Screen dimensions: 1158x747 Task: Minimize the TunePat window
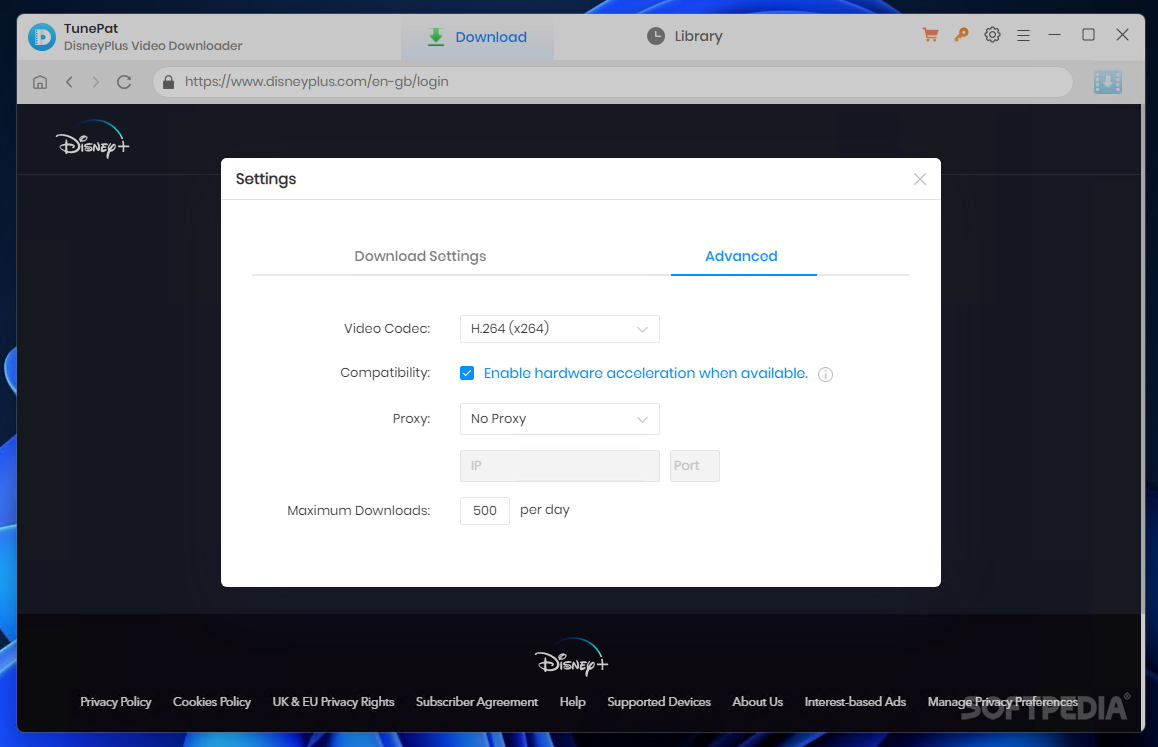[x=1055, y=35]
